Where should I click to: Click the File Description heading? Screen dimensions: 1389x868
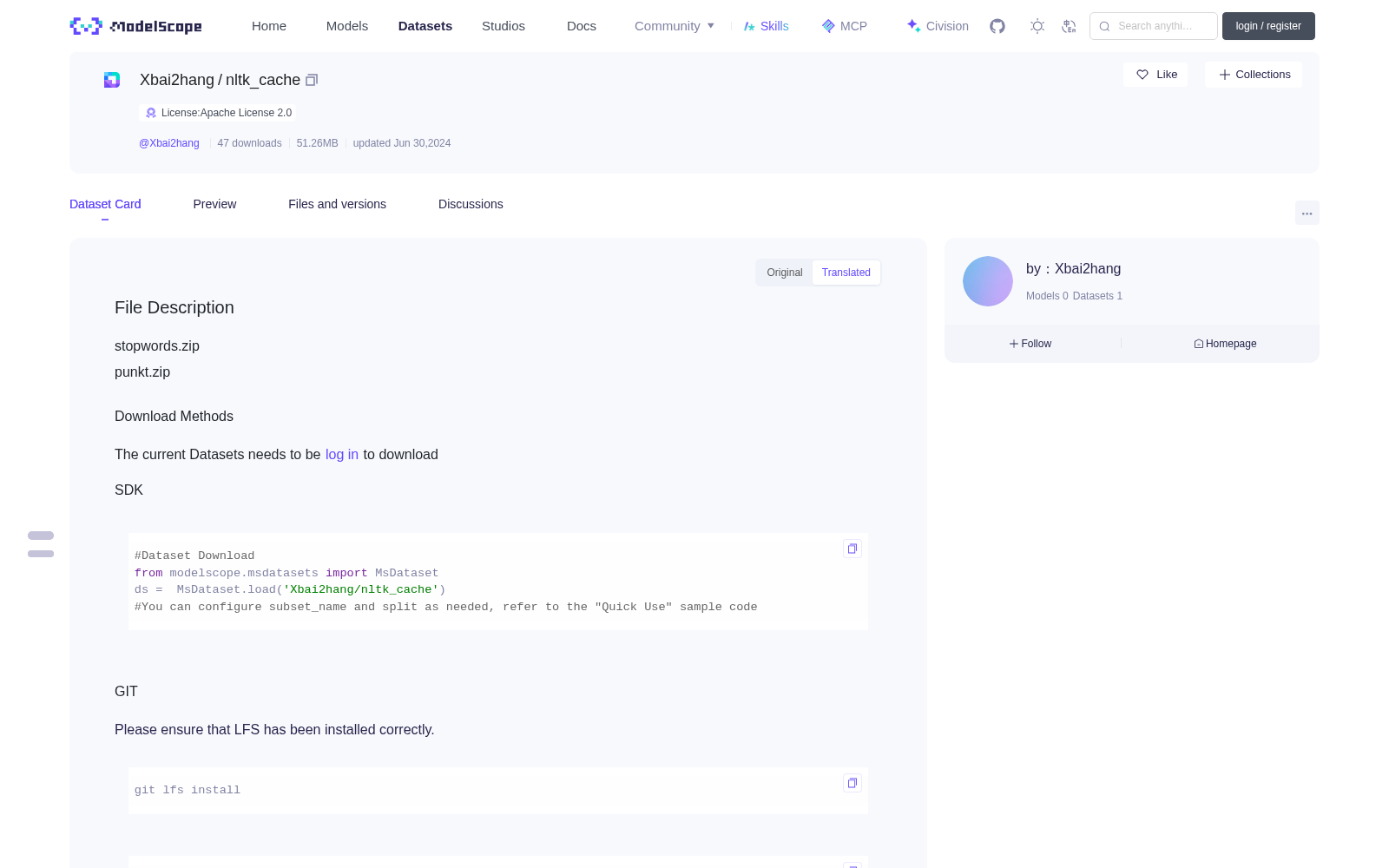coord(174,307)
